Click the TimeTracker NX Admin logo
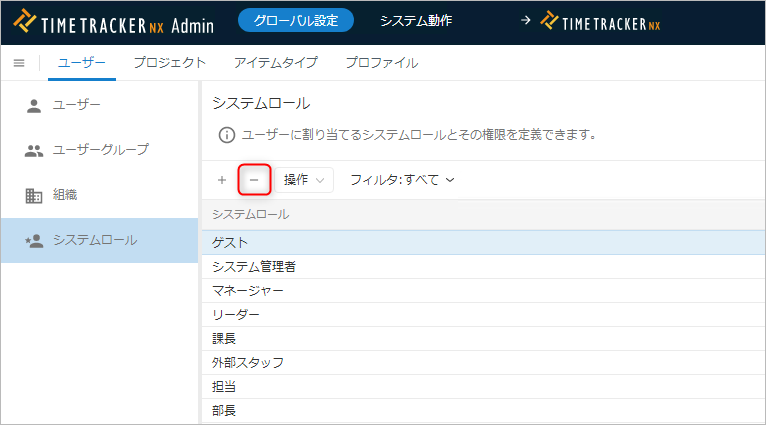Image resolution: width=766 pixels, height=425 pixels. (114, 21)
